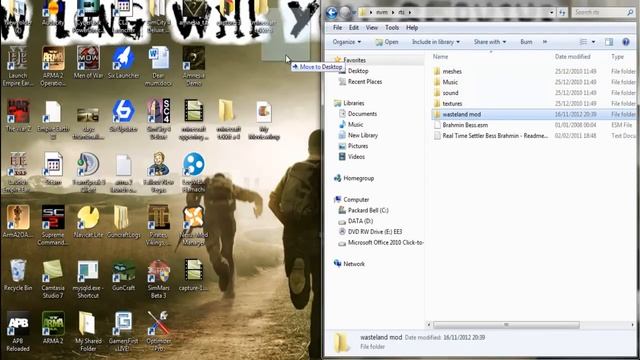Launch APB Reloaded desktop shortcut
The image size is (640, 360).
[x=18, y=331]
